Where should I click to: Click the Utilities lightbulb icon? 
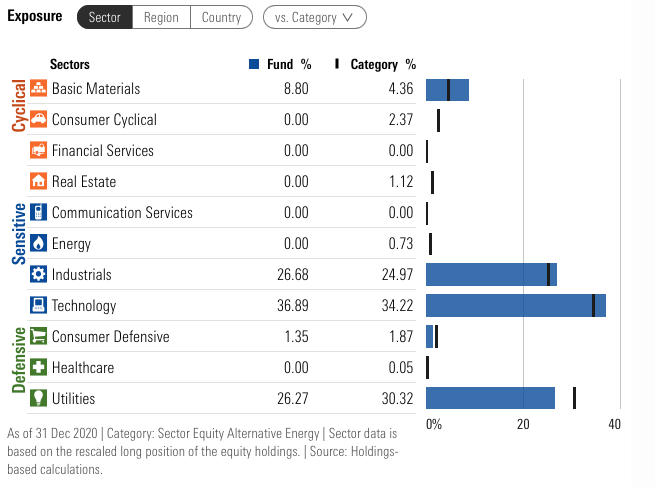tap(39, 399)
